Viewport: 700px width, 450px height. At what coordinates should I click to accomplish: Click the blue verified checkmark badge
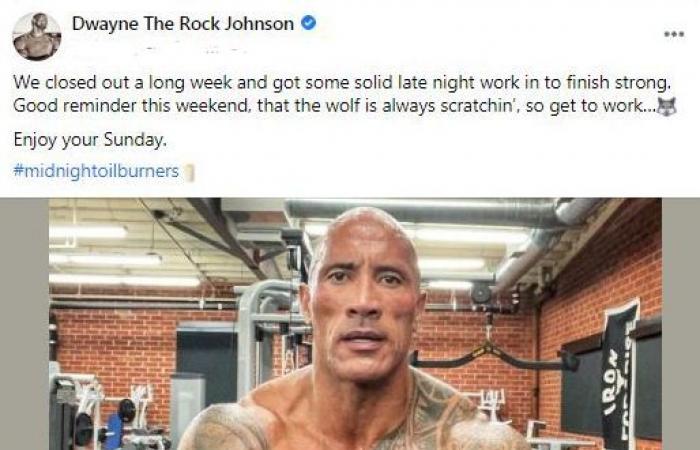click(308, 22)
